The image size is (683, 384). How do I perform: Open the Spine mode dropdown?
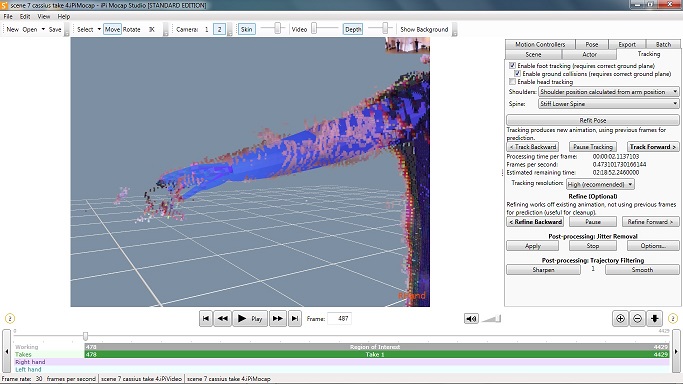pos(609,104)
